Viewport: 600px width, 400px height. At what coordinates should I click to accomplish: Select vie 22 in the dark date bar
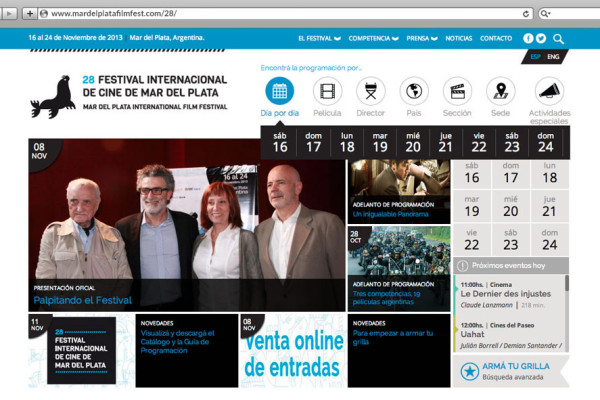coord(479,142)
